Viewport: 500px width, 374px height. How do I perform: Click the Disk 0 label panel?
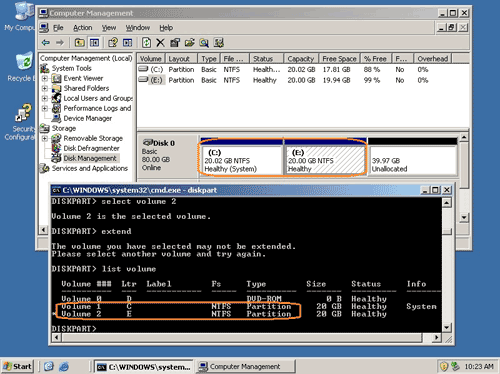pos(168,155)
